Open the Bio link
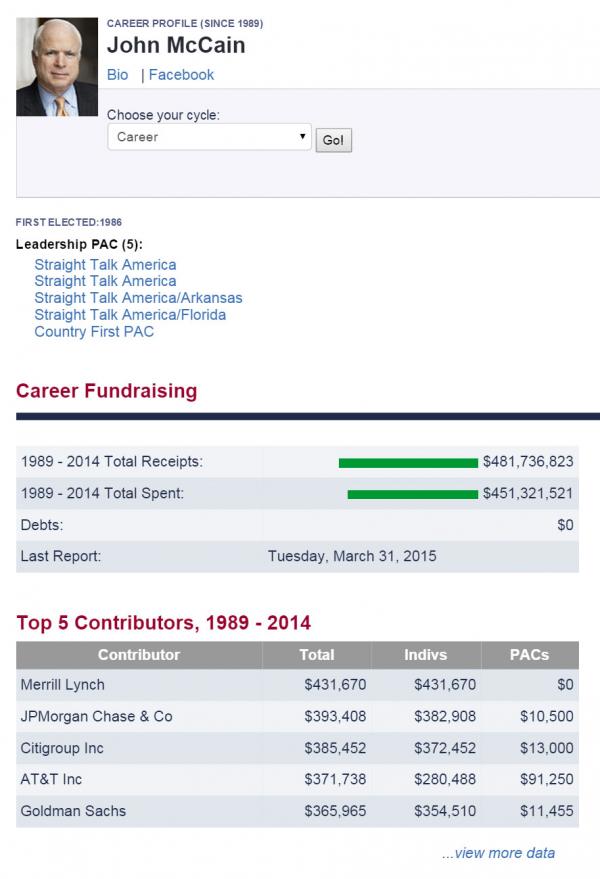The height and width of the screenshot is (879, 600). (x=117, y=75)
